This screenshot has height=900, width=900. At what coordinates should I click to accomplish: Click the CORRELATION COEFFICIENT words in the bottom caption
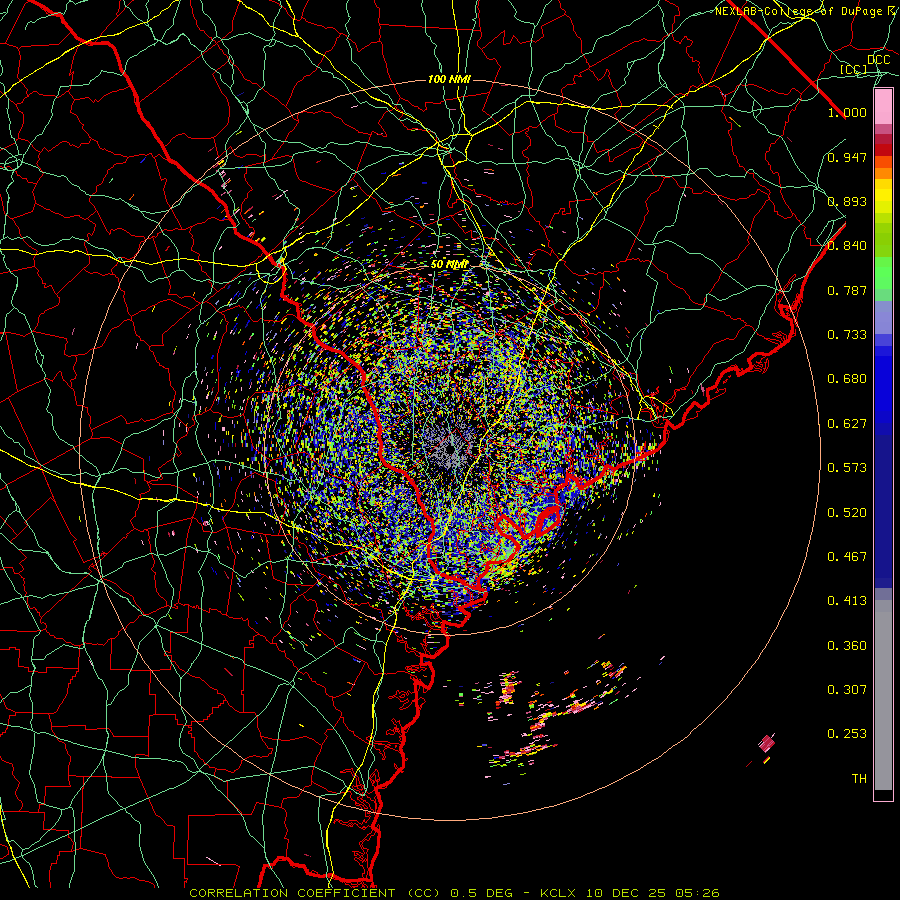tap(293, 893)
